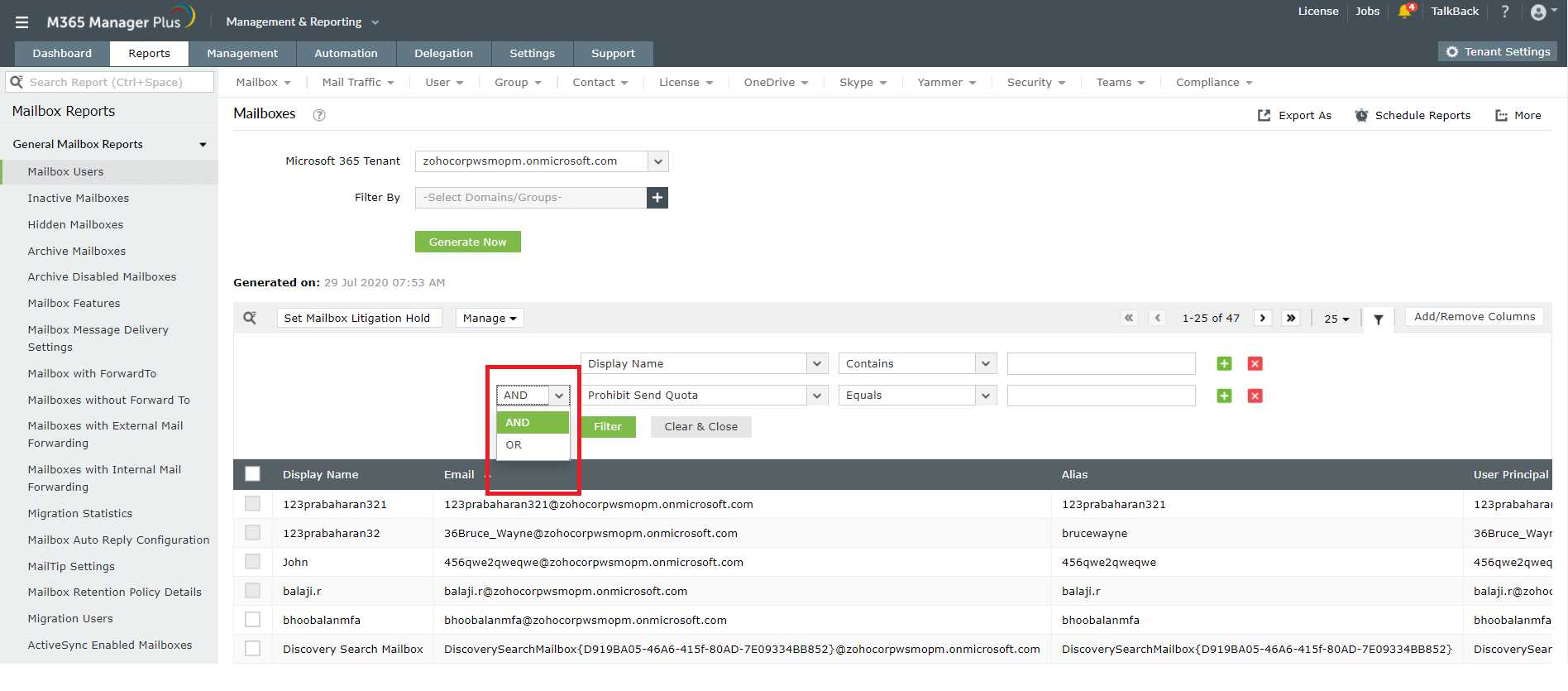1568x691 pixels.
Task: Open the hamburger navigation menu
Action: pos(22,22)
